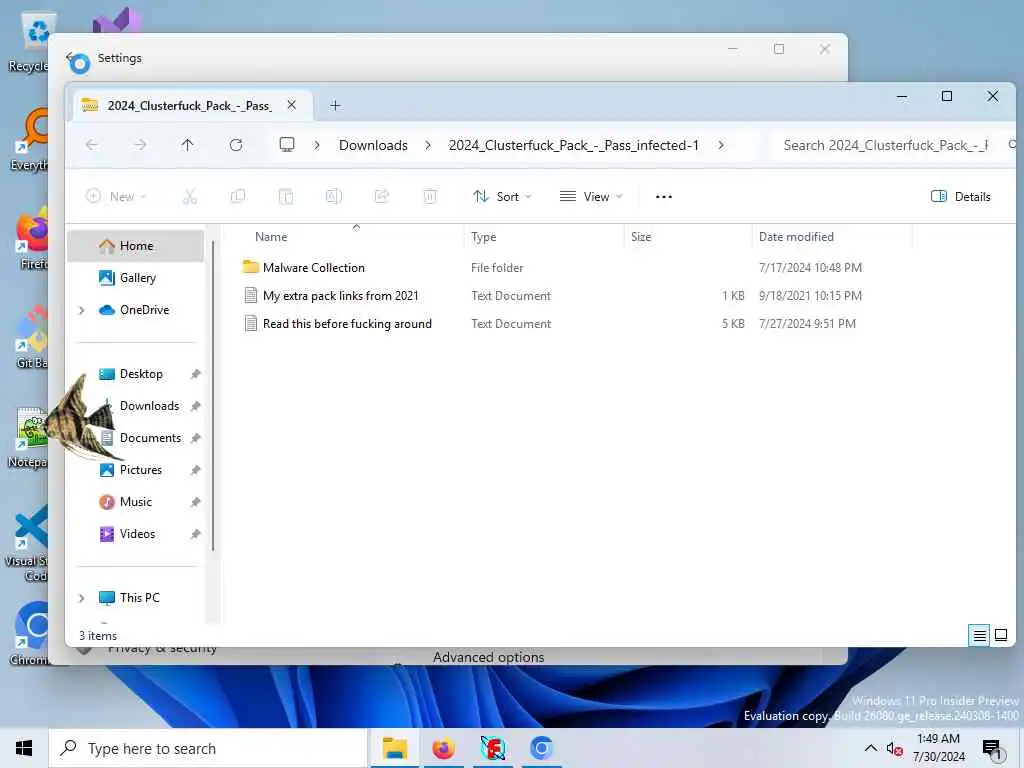The width and height of the screenshot is (1024, 768).
Task: Refresh the current folder view
Action: pos(236,145)
